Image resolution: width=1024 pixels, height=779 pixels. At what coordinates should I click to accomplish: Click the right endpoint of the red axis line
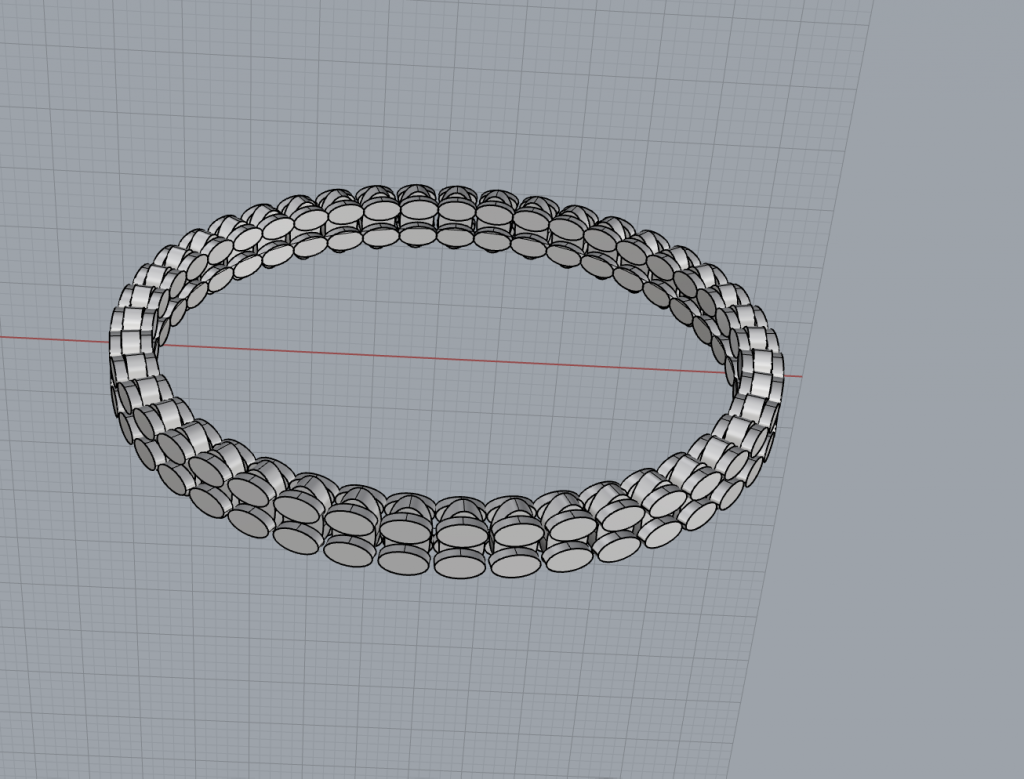(800, 376)
